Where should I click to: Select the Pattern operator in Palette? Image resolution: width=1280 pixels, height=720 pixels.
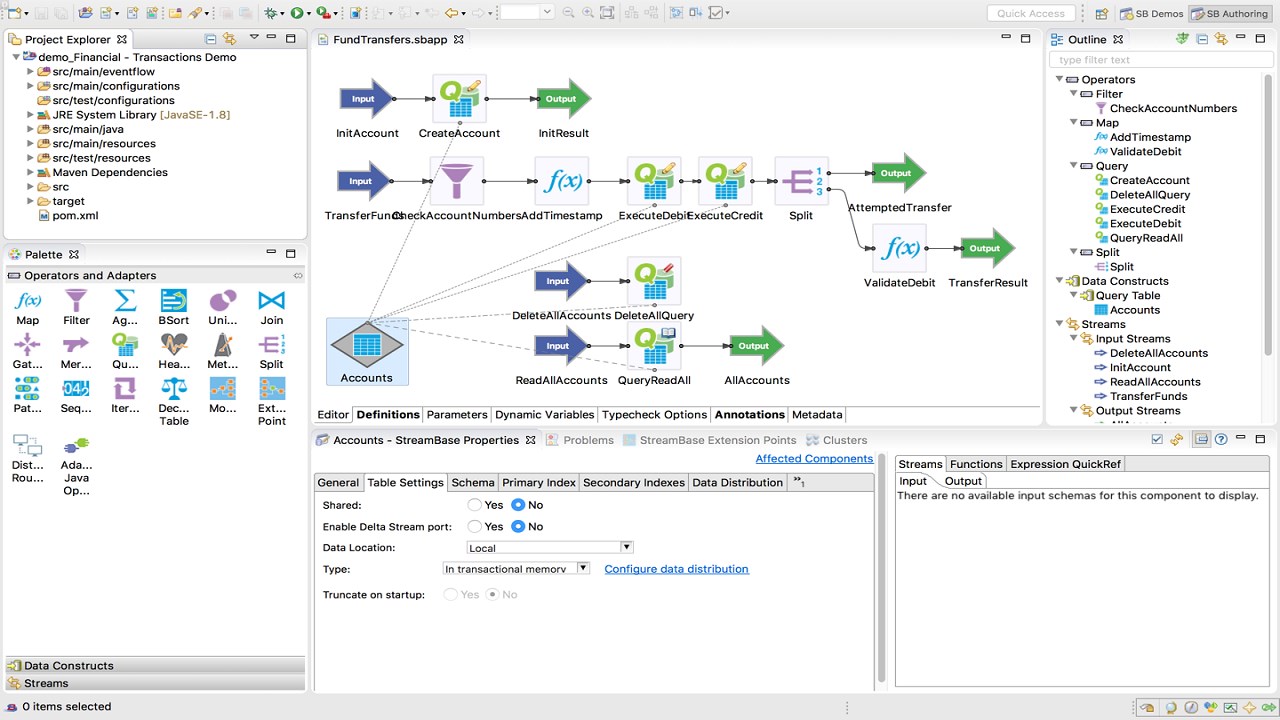(27, 396)
